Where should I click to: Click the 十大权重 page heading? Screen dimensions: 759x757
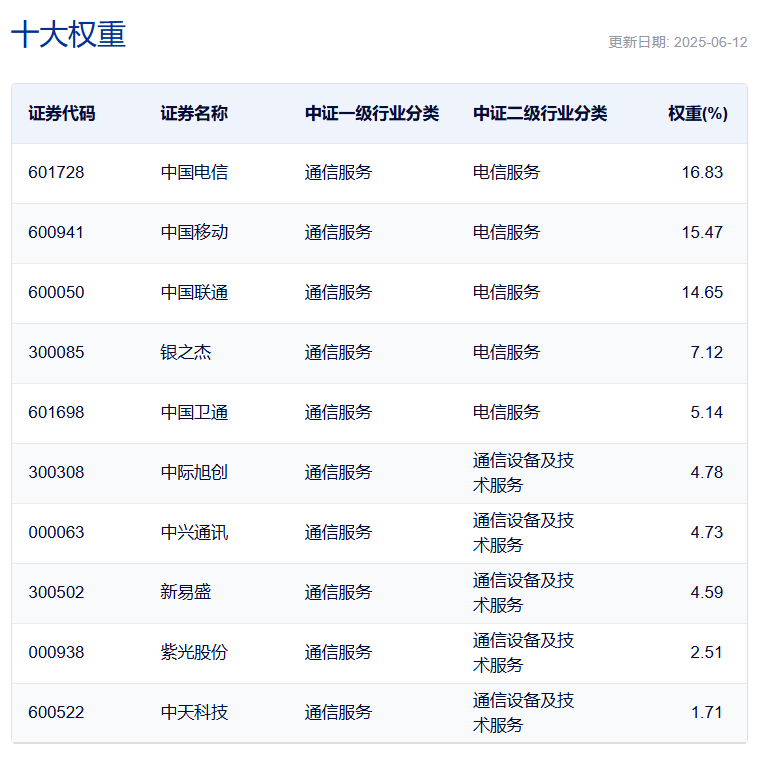(x=68, y=35)
